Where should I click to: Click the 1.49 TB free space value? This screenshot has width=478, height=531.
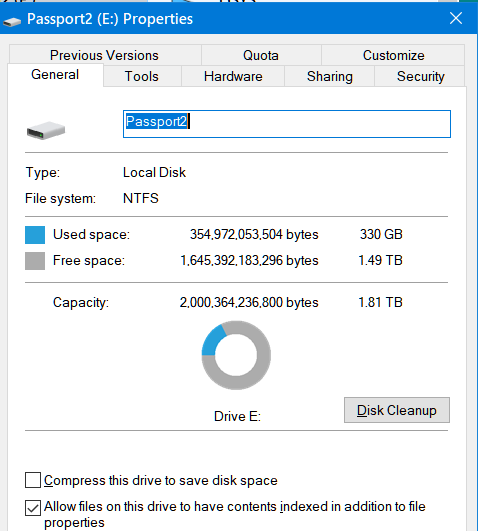click(380, 260)
